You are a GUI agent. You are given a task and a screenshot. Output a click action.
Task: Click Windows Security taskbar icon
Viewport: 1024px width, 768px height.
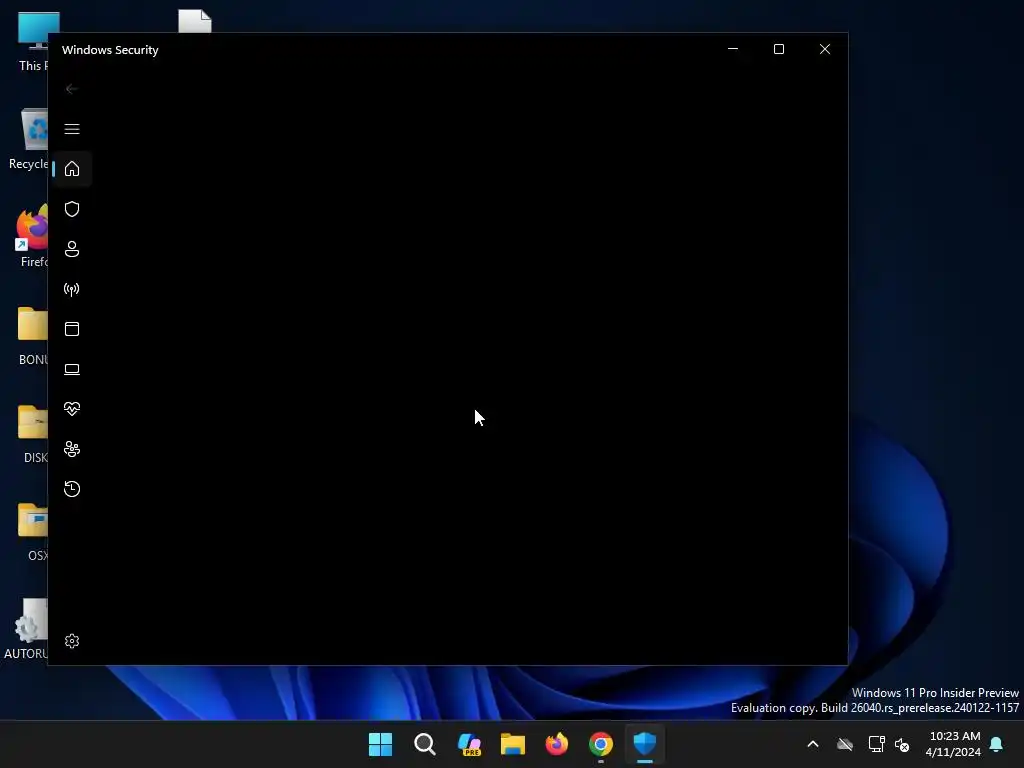coord(645,744)
